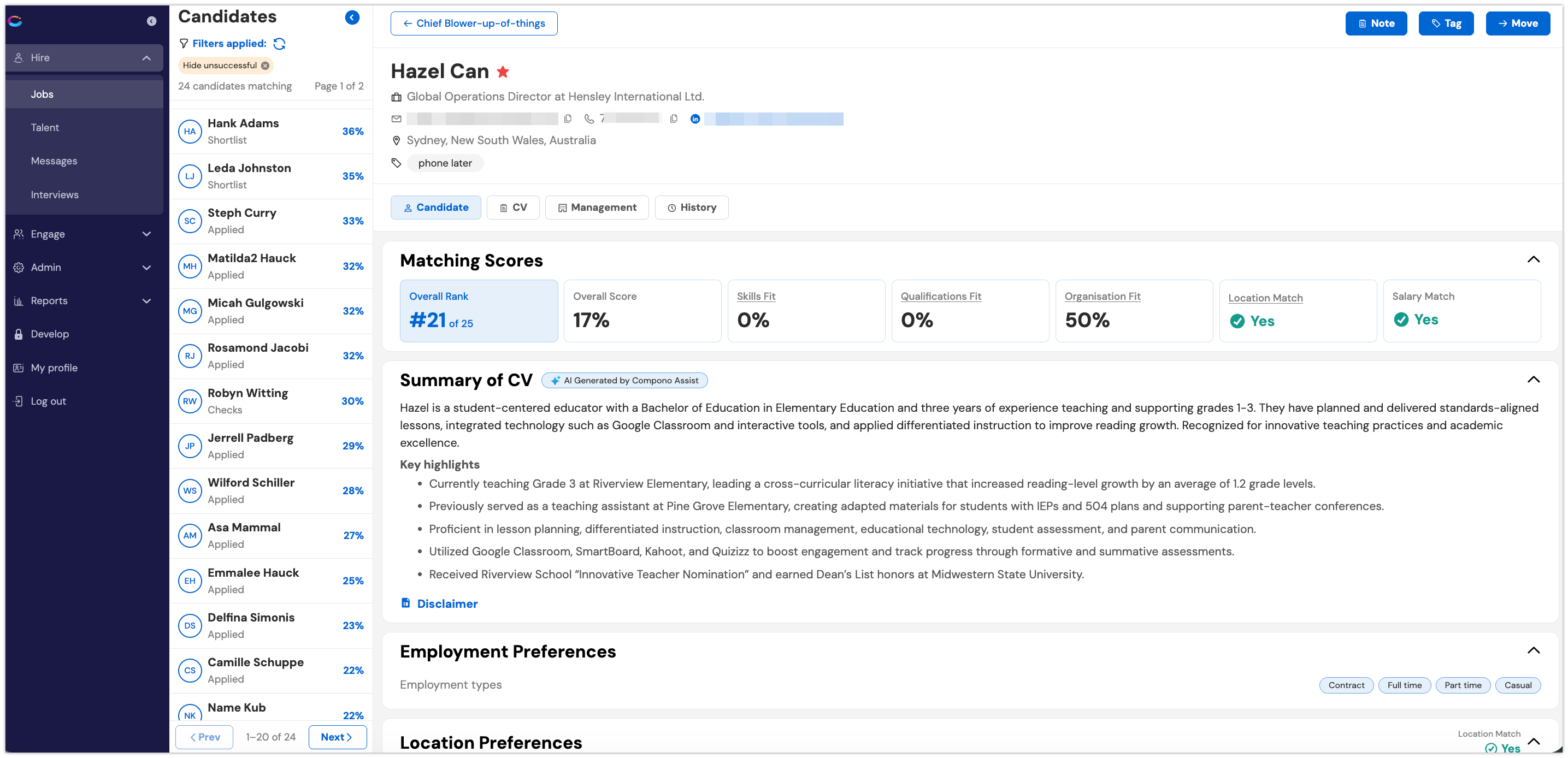The width and height of the screenshot is (1568, 758).
Task: Switch to the Candidate tab
Action: tap(436, 208)
